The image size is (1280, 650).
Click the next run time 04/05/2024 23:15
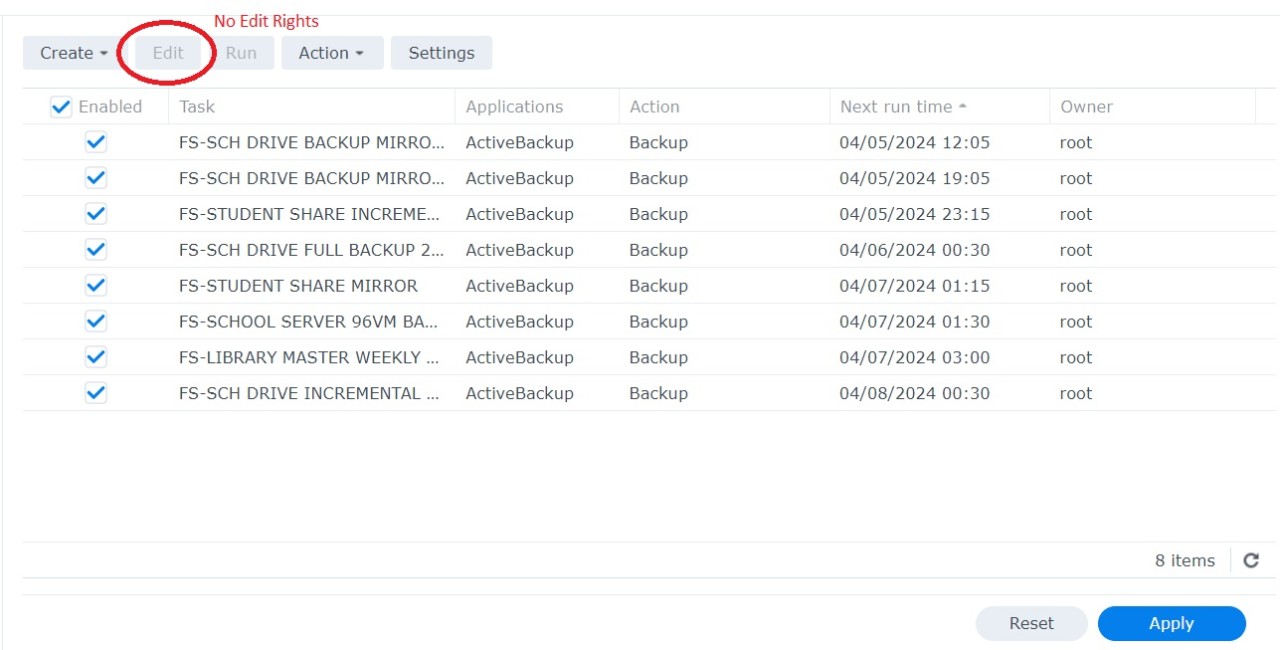tap(915, 214)
